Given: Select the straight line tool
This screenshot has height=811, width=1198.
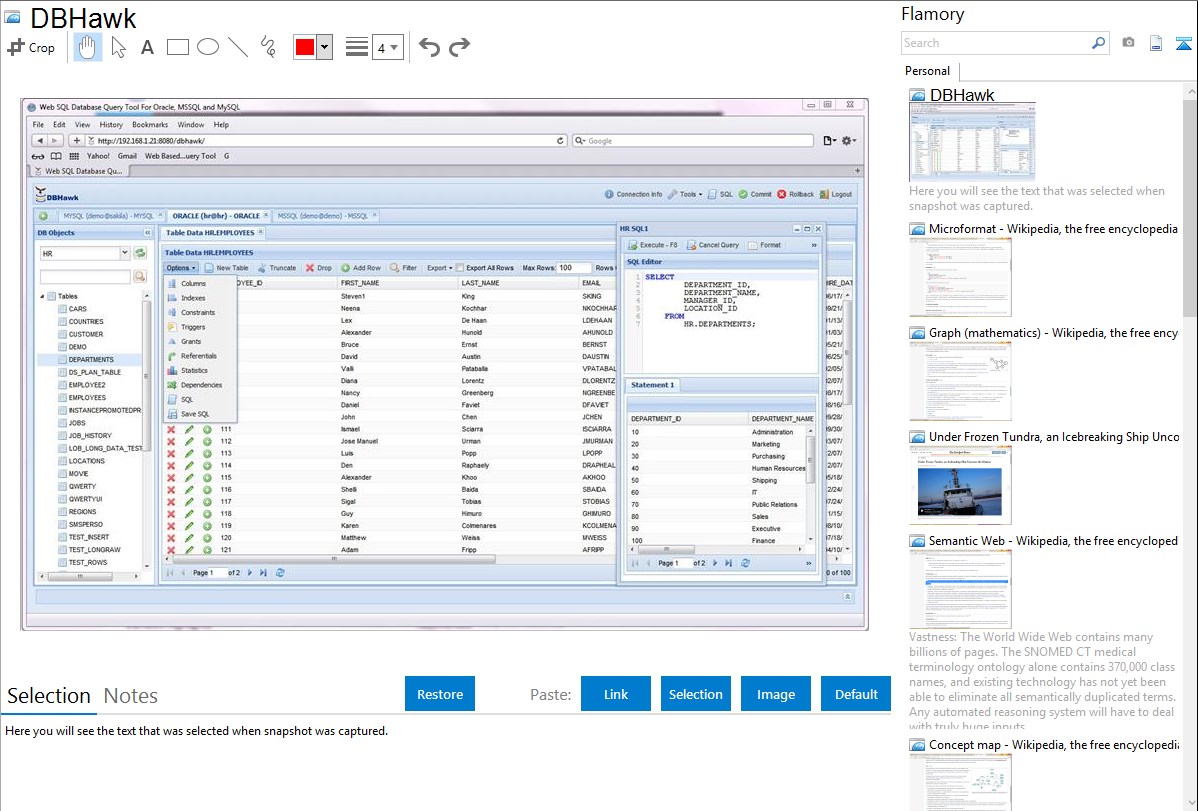Looking at the screenshot, I should (x=238, y=47).
